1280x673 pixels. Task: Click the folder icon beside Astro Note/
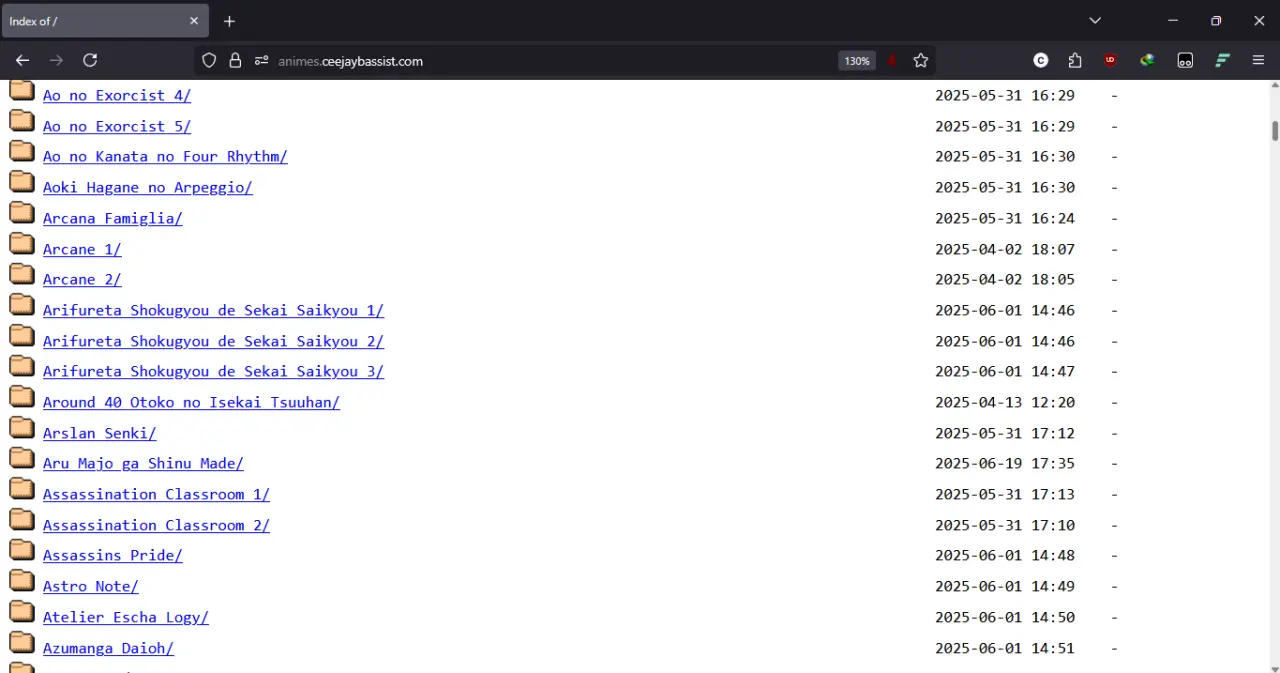tap(22, 580)
